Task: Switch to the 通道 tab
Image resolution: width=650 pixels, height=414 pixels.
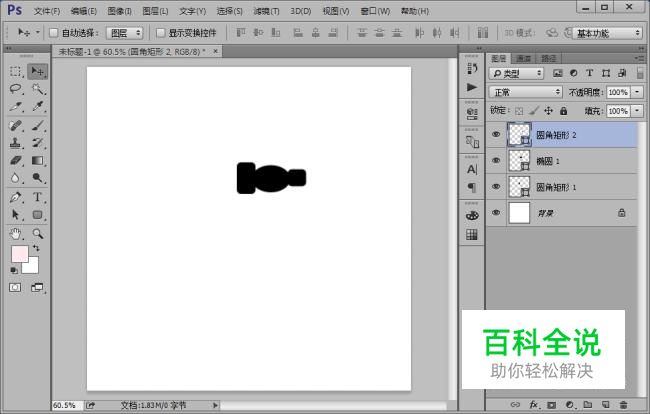Action: point(524,58)
